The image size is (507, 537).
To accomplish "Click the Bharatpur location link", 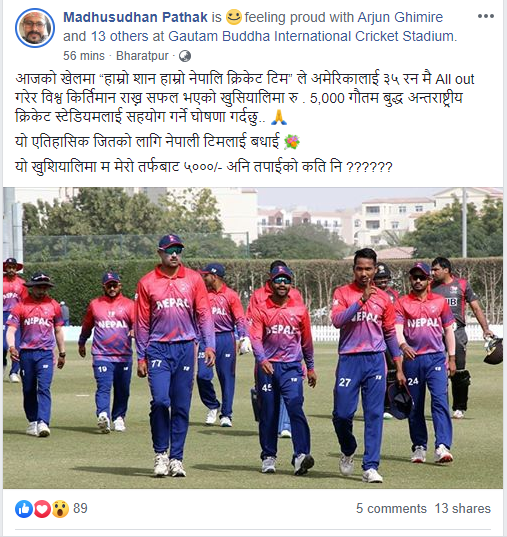I will [x=142, y=56].
